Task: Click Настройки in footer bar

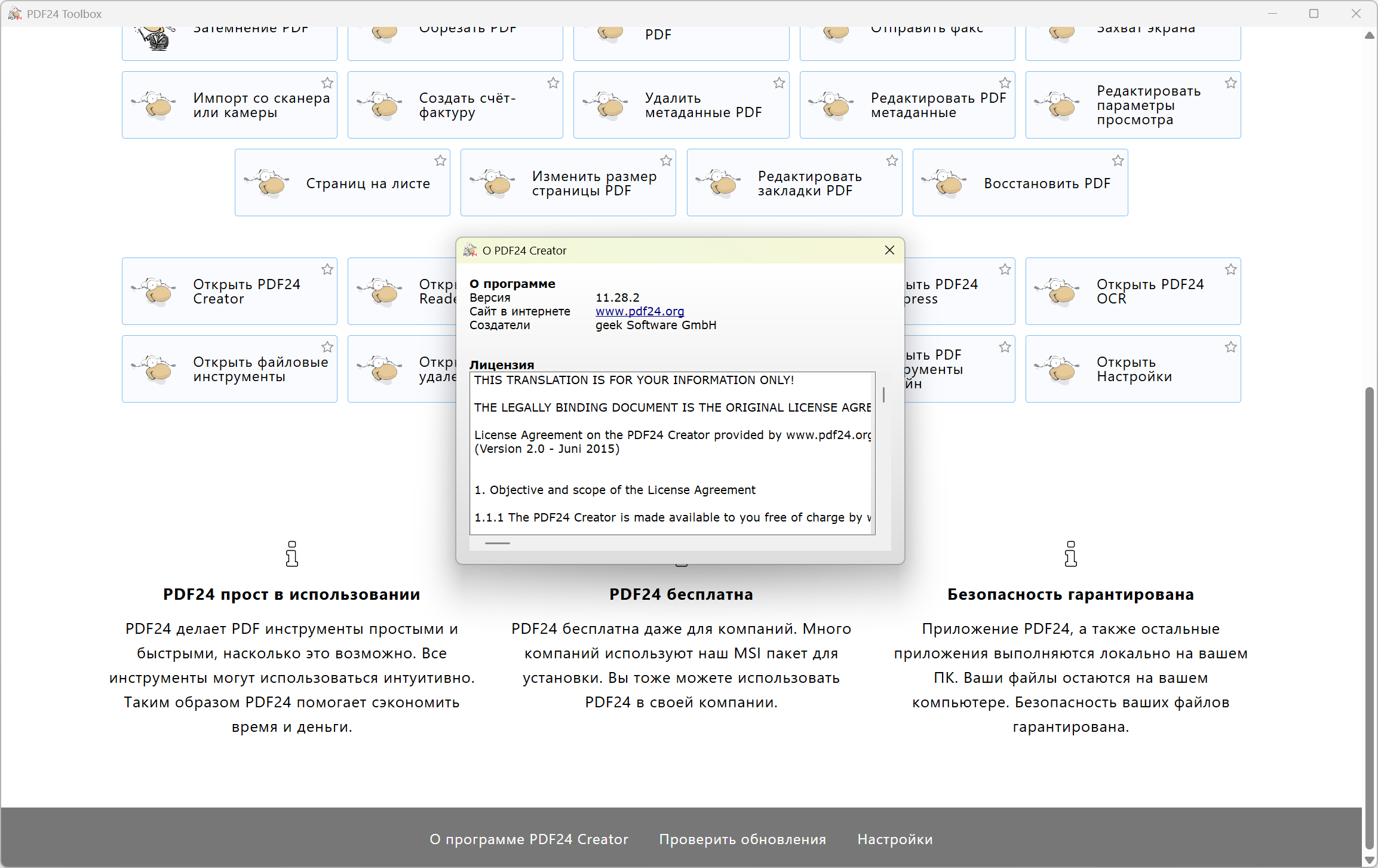Action: pos(895,839)
